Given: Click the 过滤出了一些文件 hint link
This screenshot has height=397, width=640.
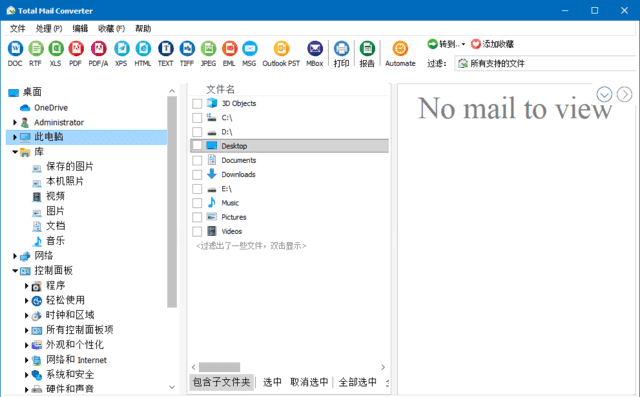Looking at the screenshot, I should pyautogui.click(x=251, y=246).
